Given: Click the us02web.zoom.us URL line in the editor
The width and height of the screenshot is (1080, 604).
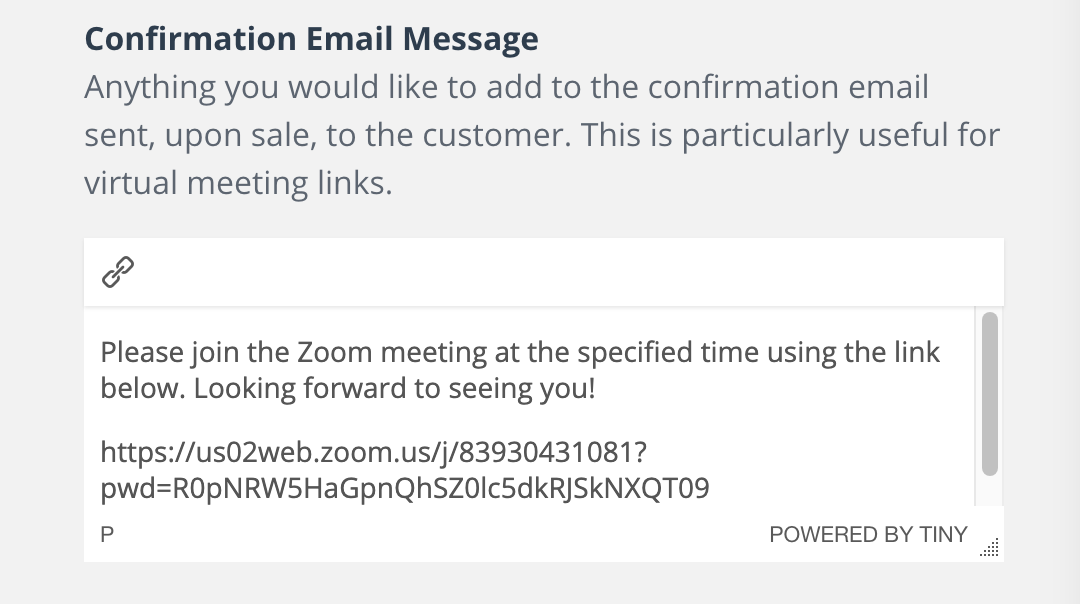Looking at the screenshot, I should (373, 452).
